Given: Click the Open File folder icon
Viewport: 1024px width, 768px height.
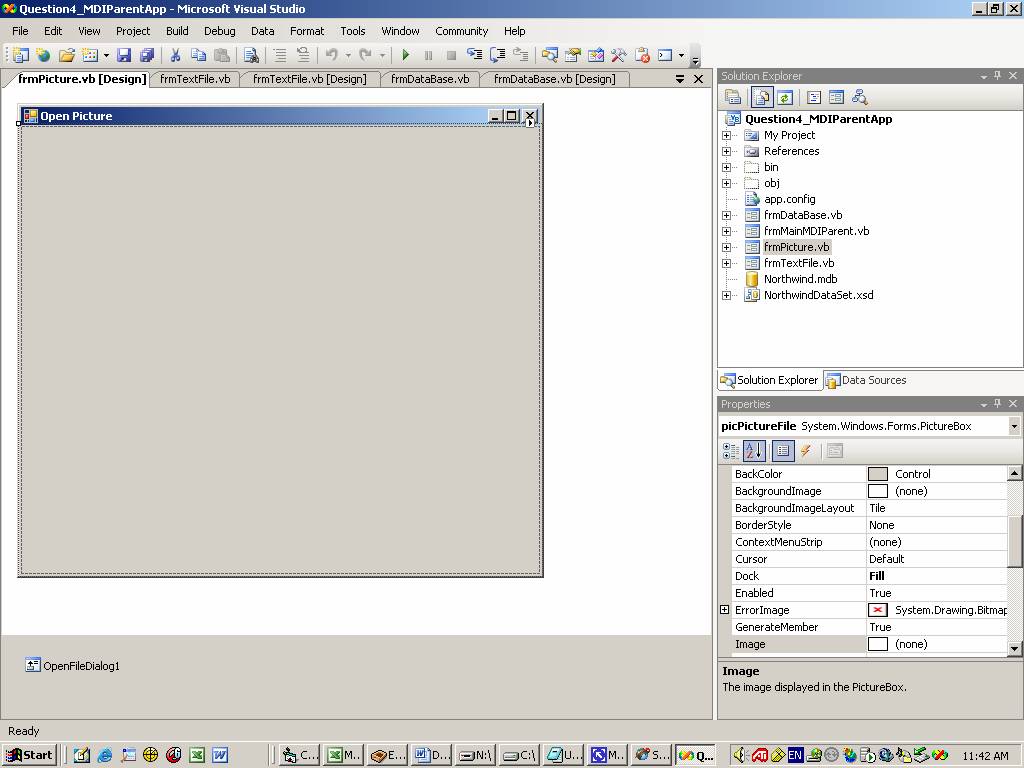Looking at the screenshot, I should coord(66,56).
